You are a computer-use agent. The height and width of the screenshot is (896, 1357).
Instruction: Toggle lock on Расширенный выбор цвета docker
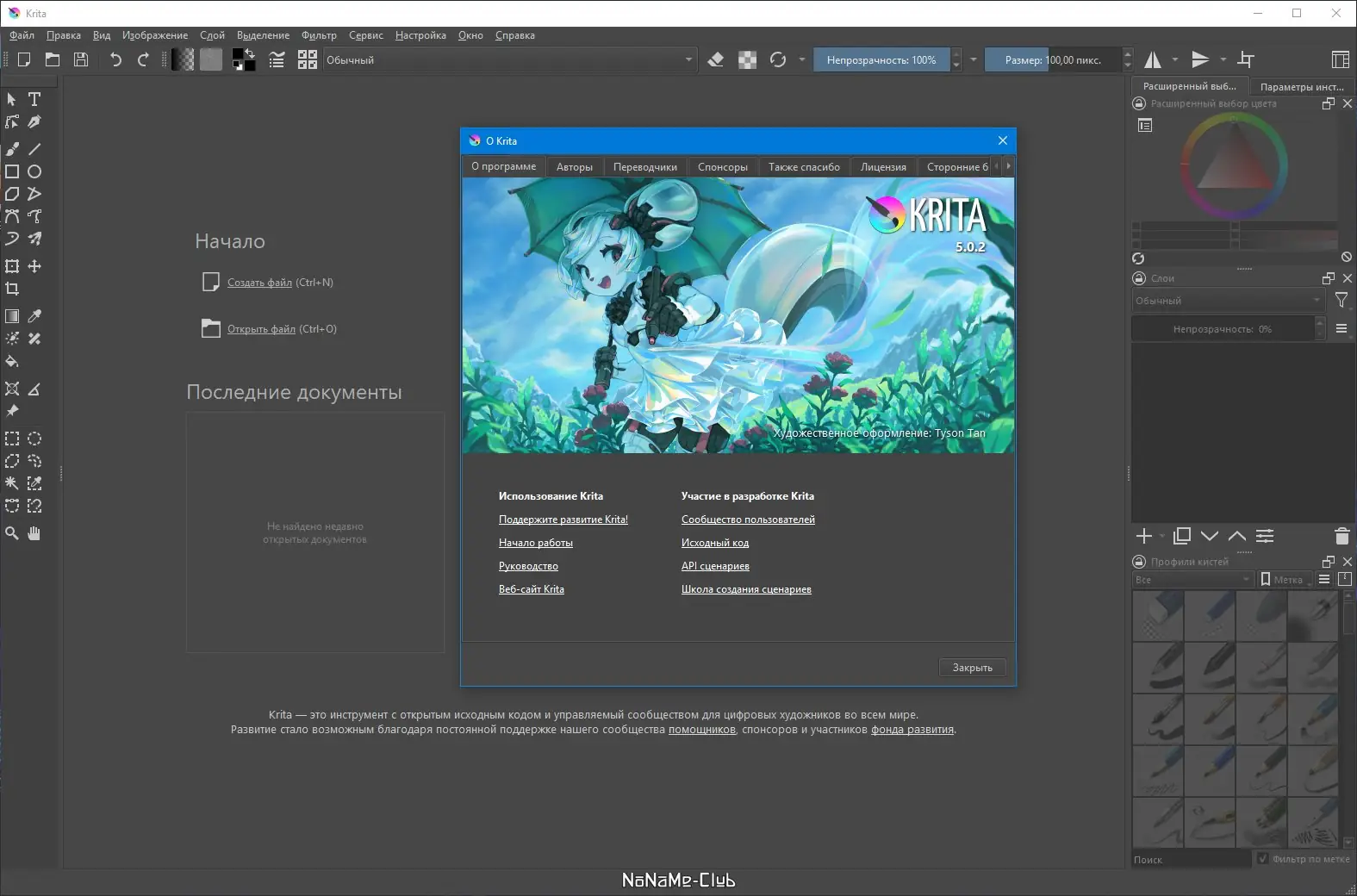[1138, 103]
